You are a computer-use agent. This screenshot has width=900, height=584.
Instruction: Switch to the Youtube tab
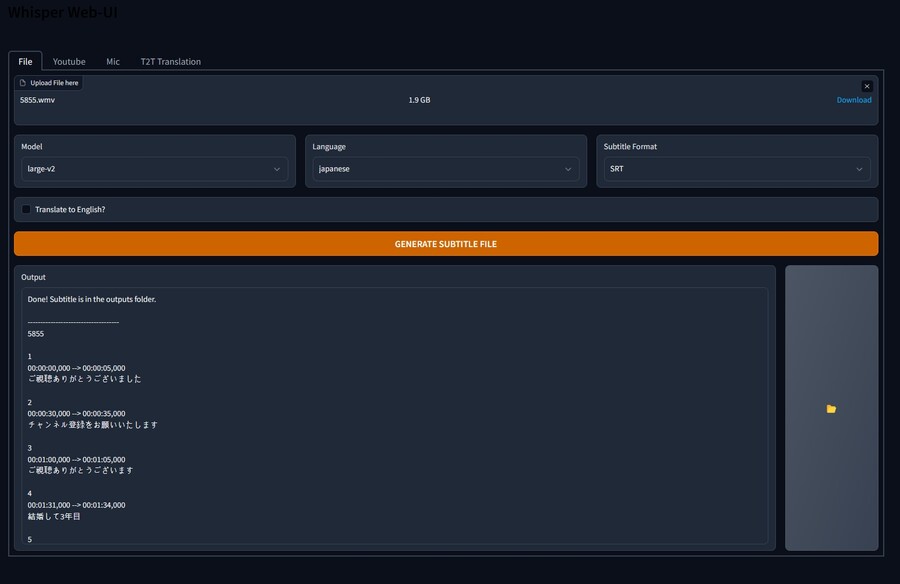click(x=69, y=62)
